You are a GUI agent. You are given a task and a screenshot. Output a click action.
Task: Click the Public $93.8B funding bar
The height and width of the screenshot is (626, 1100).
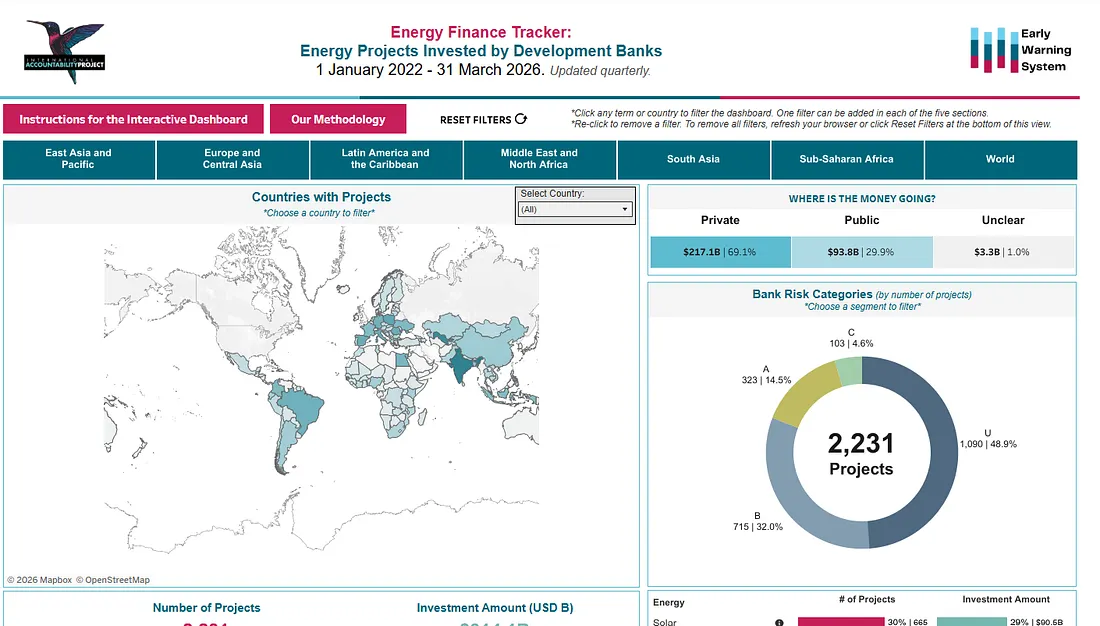point(862,252)
